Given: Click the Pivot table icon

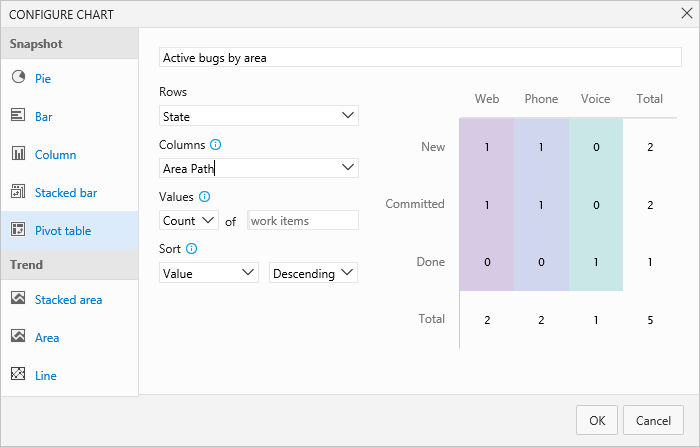Looking at the screenshot, I should (18, 230).
